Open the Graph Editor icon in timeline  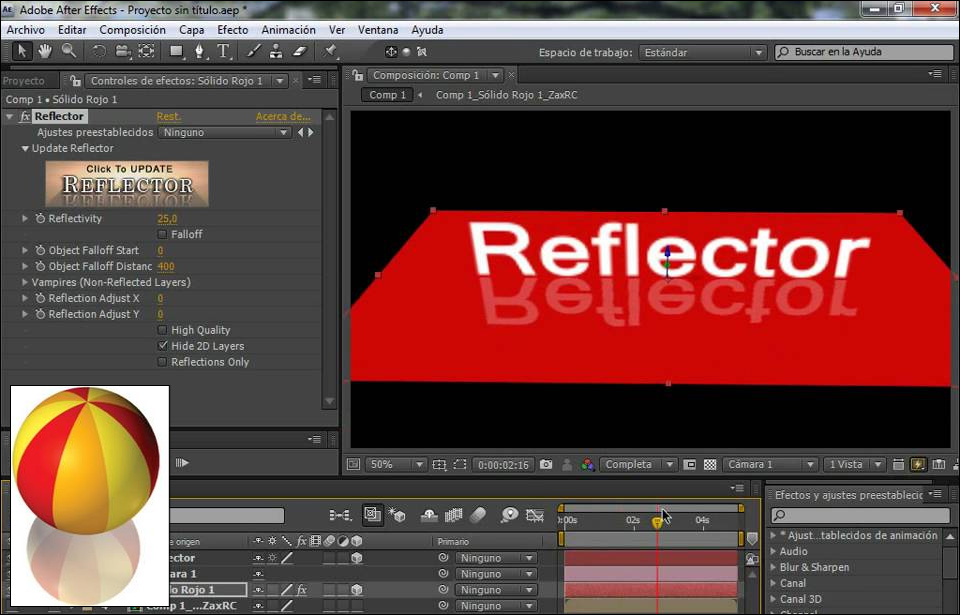pos(535,516)
